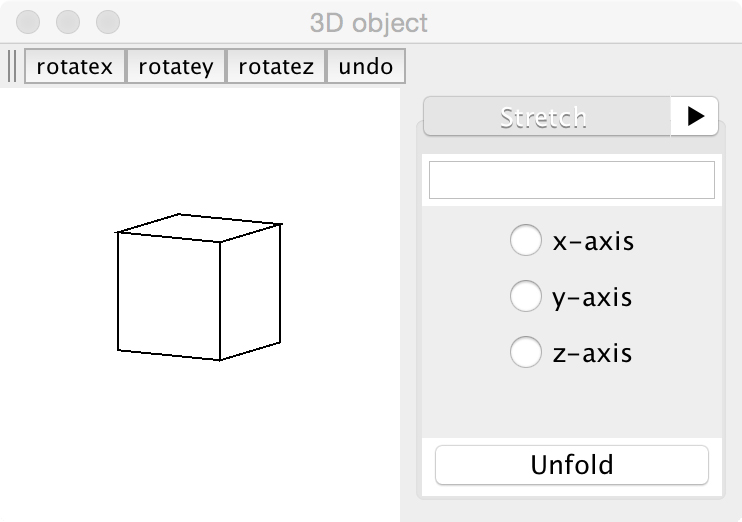Image resolution: width=742 pixels, height=522 pixels.
Task: Enable the z-axis radio option
Action: [526, 353]
